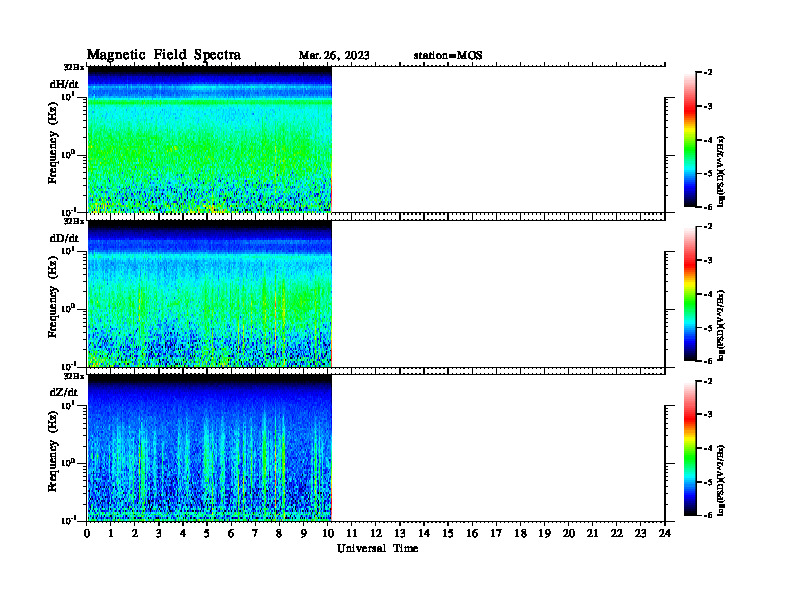Image resolution: width=792 pixels, height=612 pixels.
Task: Select the date text "Mar. 26, 2023"
Action: pyautogui.click(x=334, y=55)
